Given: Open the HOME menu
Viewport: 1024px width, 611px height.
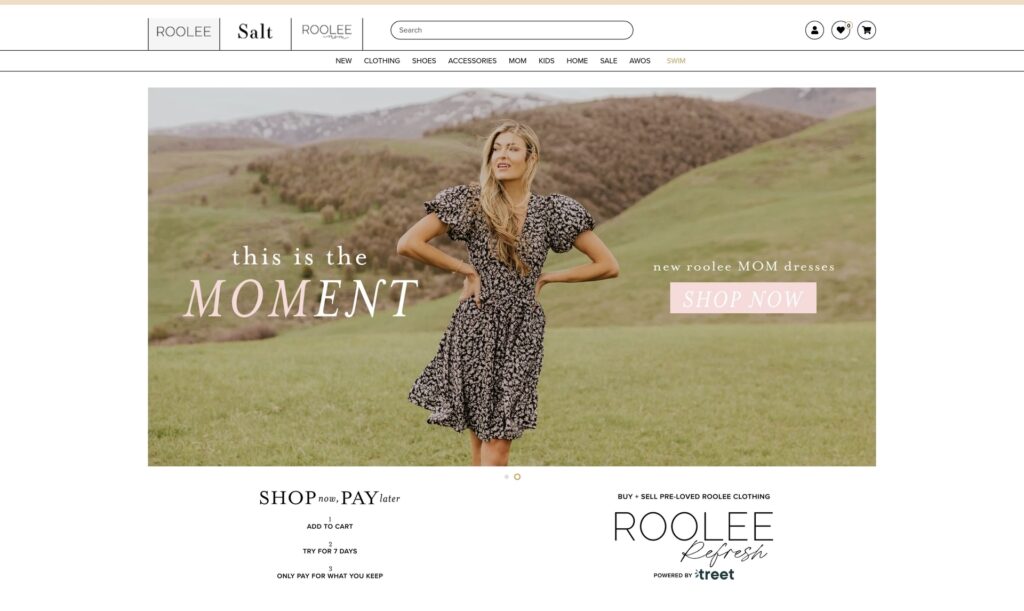Looking at the screenshot, I should 577,61.
